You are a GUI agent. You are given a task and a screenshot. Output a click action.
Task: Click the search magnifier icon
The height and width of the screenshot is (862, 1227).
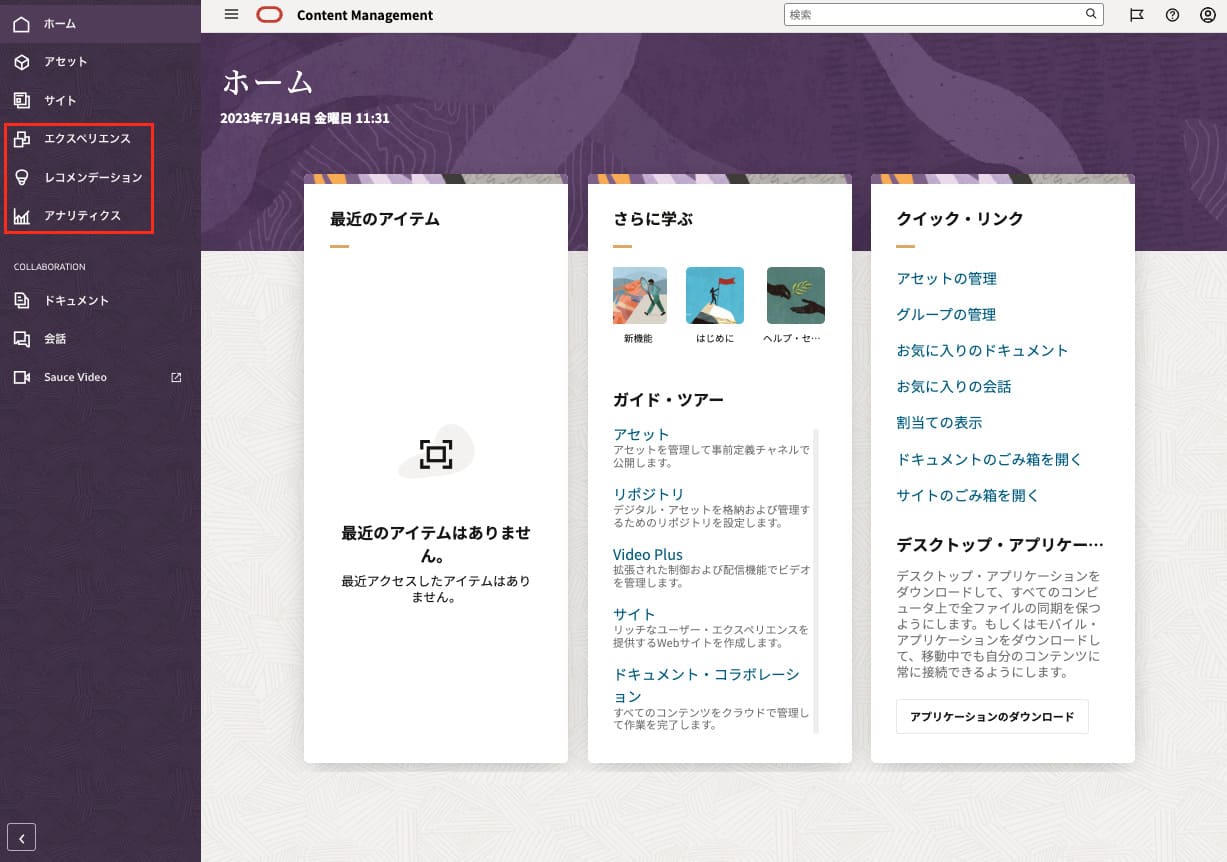pos(1091,15)
